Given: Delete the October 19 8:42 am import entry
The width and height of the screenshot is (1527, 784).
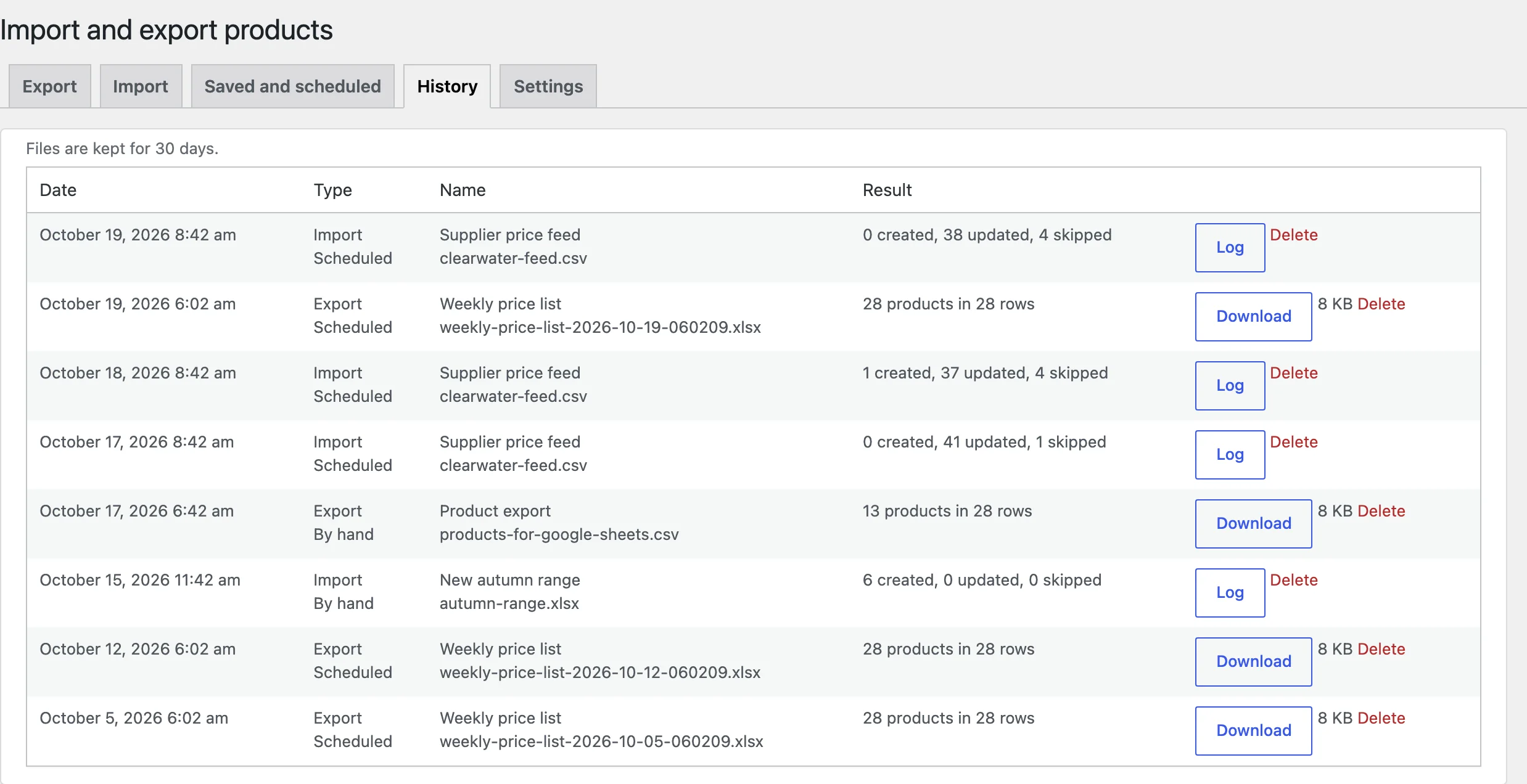Looking at the screenshot, I should [1294, 235].
